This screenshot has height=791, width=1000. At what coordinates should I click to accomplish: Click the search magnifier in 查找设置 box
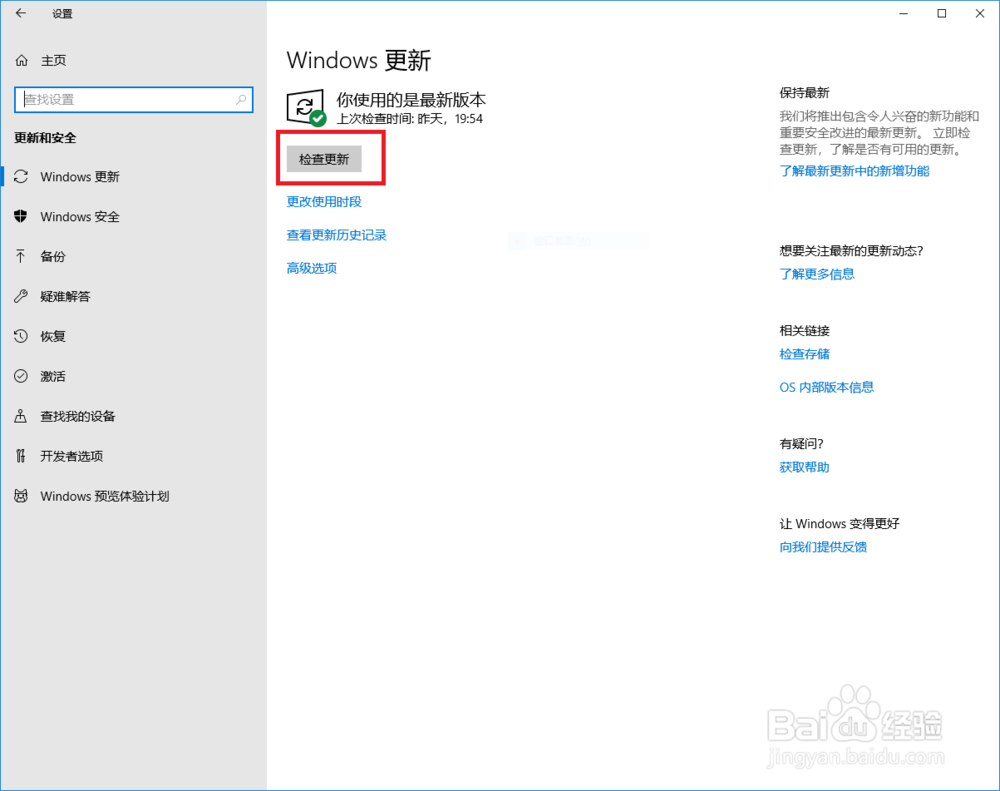240,100
